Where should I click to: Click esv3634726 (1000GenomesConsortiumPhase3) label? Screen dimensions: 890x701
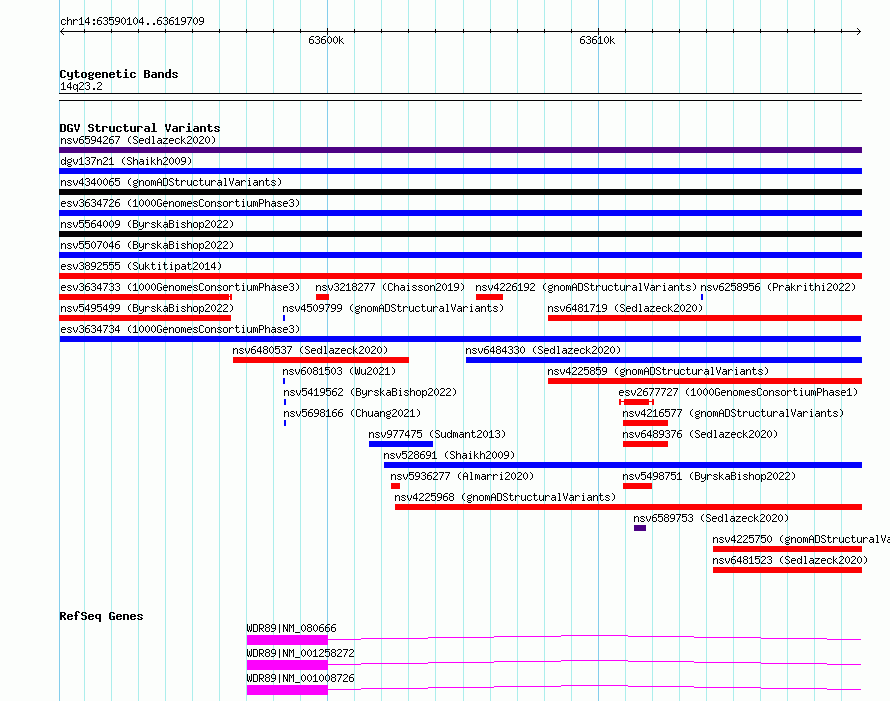[180, 203]
